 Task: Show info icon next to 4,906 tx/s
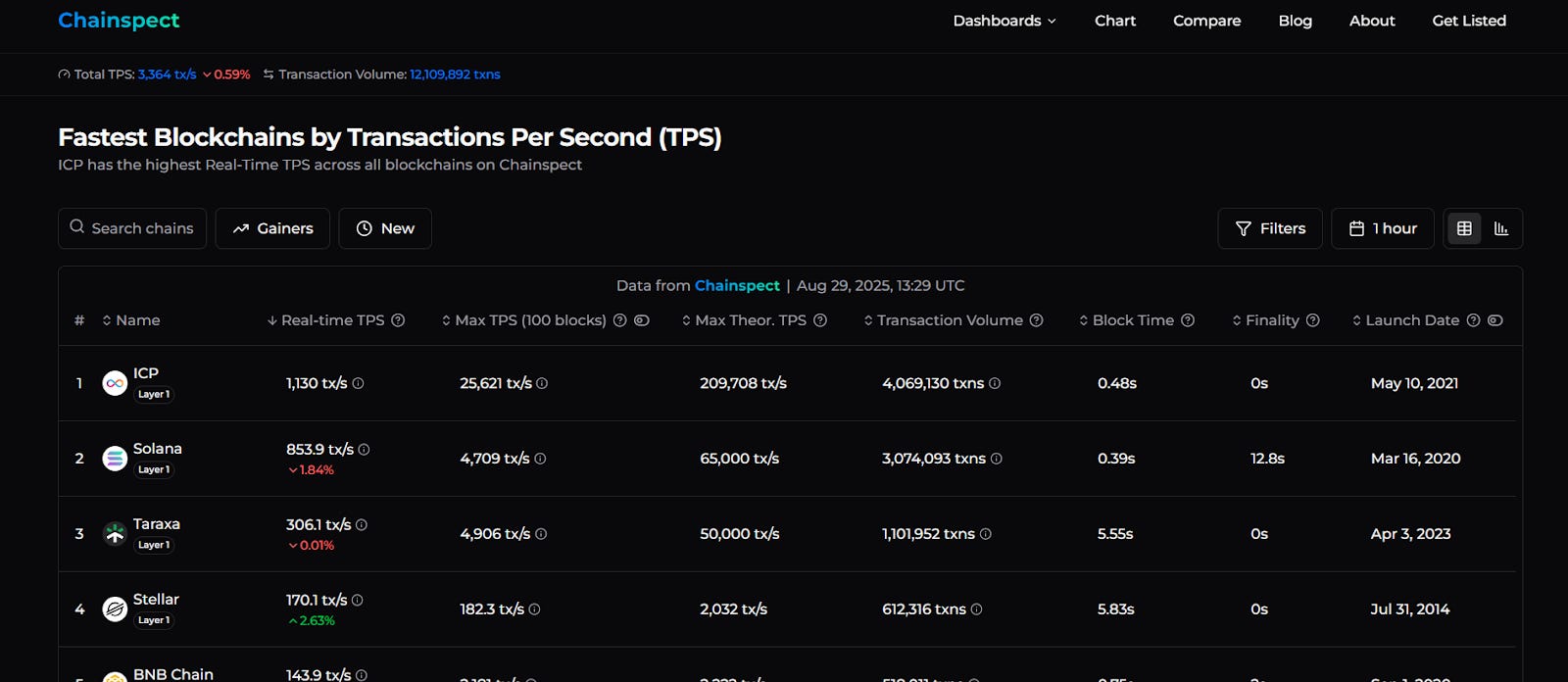pos(541,534)
